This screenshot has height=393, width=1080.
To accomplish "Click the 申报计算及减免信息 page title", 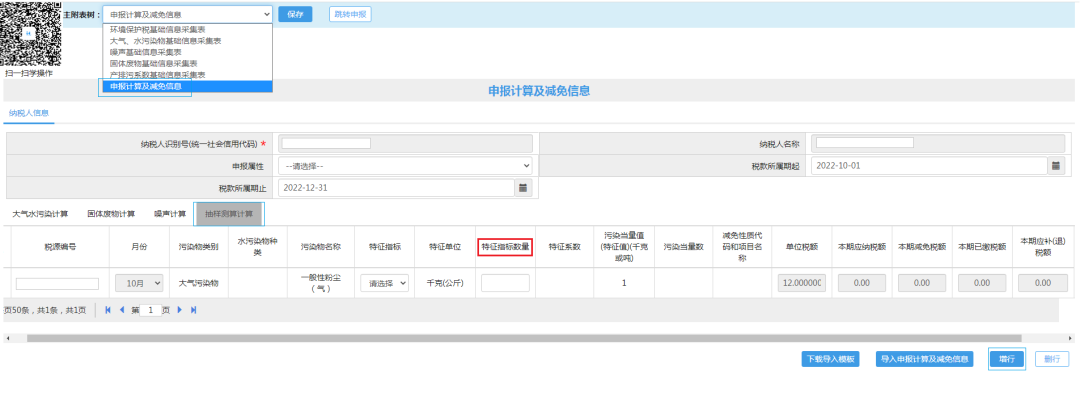I will (539, 90).
